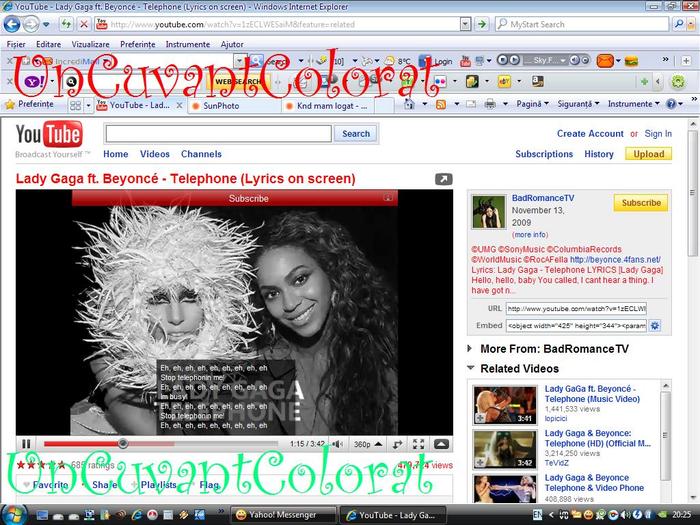The height and width of the screenshot is (525, 700).
Task: Open the BadRomanceTV channel link
Action: coord(543,198)
